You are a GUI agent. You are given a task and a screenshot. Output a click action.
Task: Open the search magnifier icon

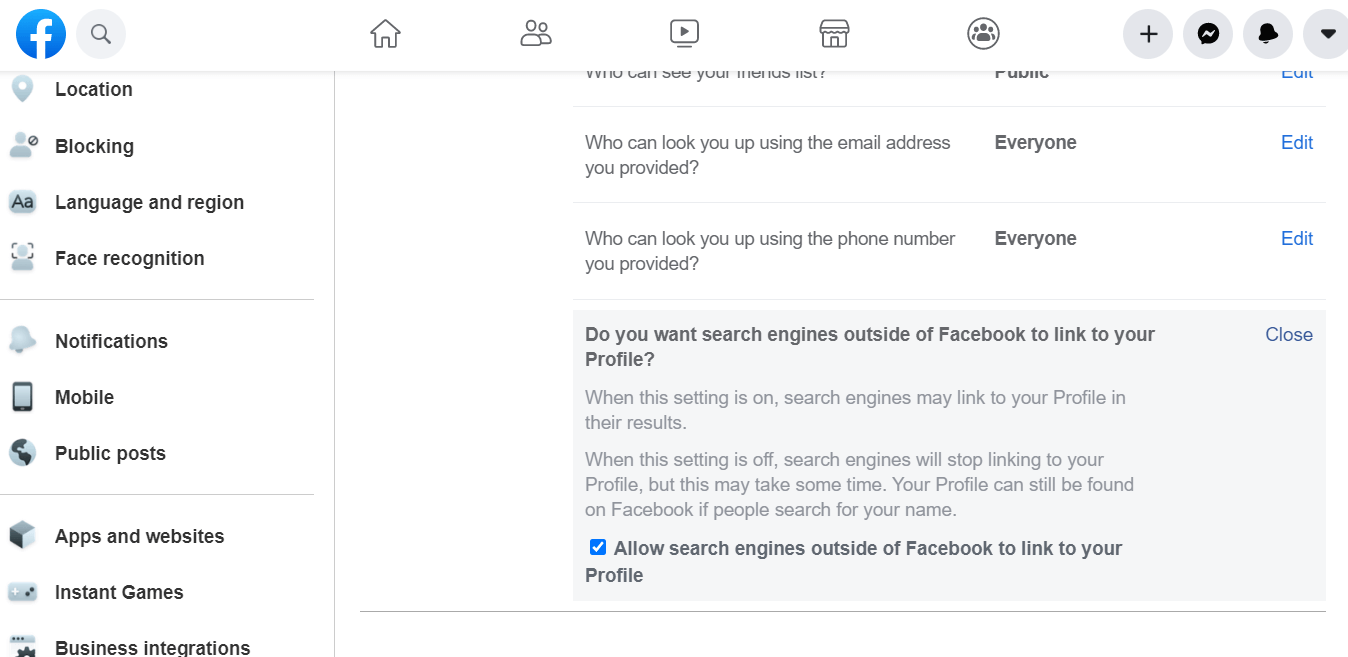coord(101,34)
